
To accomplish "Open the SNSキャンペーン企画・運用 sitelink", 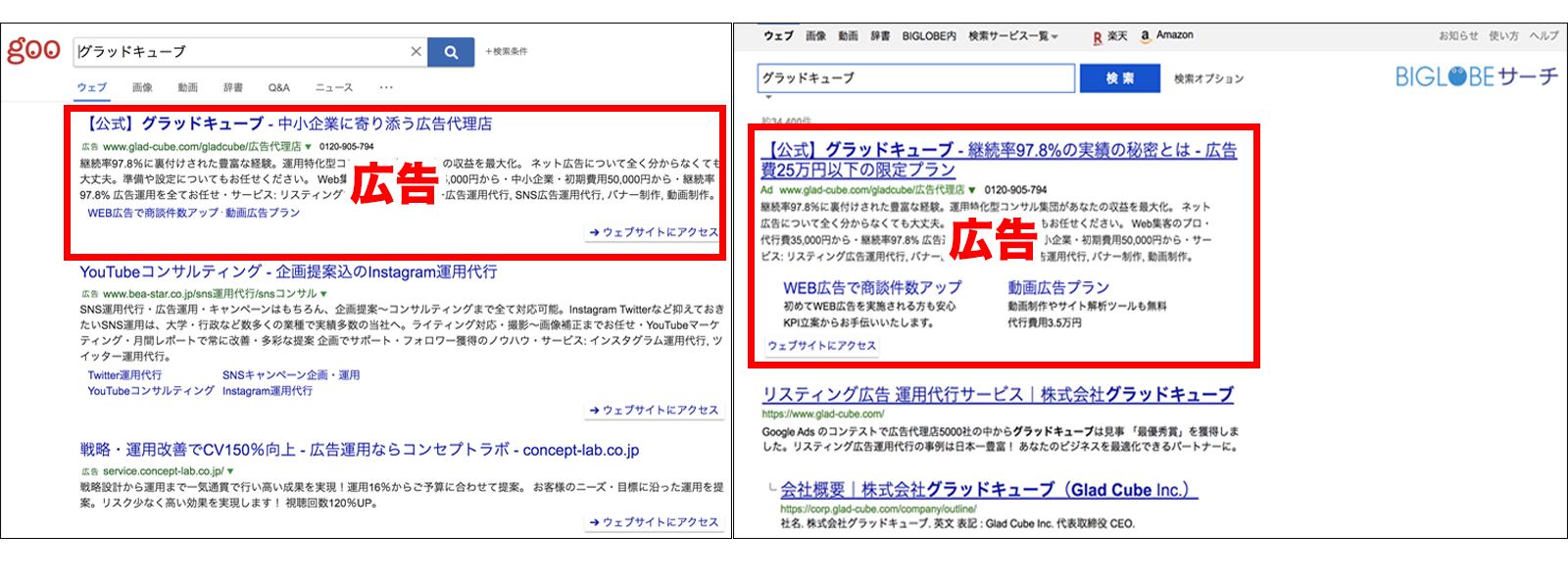I will pyautogui.click(x=291, y=375).
